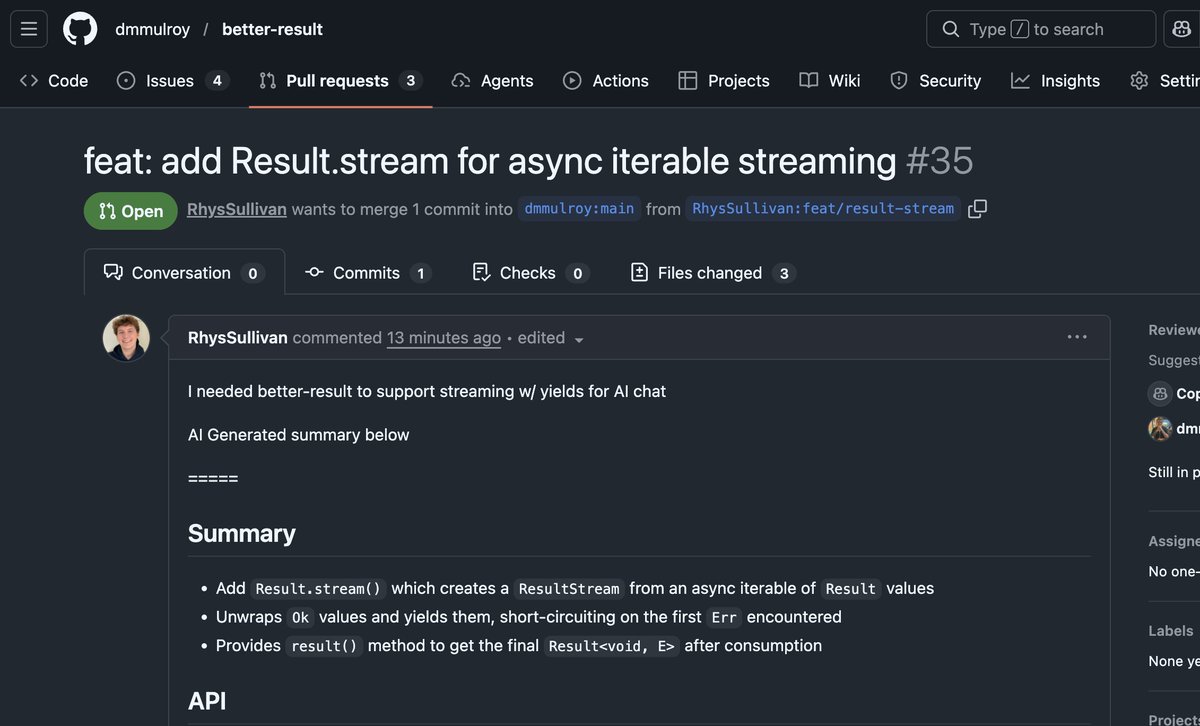Click the Open status badge

pos(131,211)
